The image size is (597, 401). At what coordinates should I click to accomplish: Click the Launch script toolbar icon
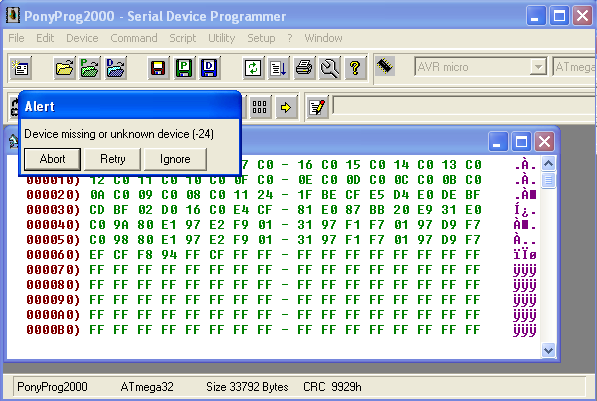[x=278, y=69]
